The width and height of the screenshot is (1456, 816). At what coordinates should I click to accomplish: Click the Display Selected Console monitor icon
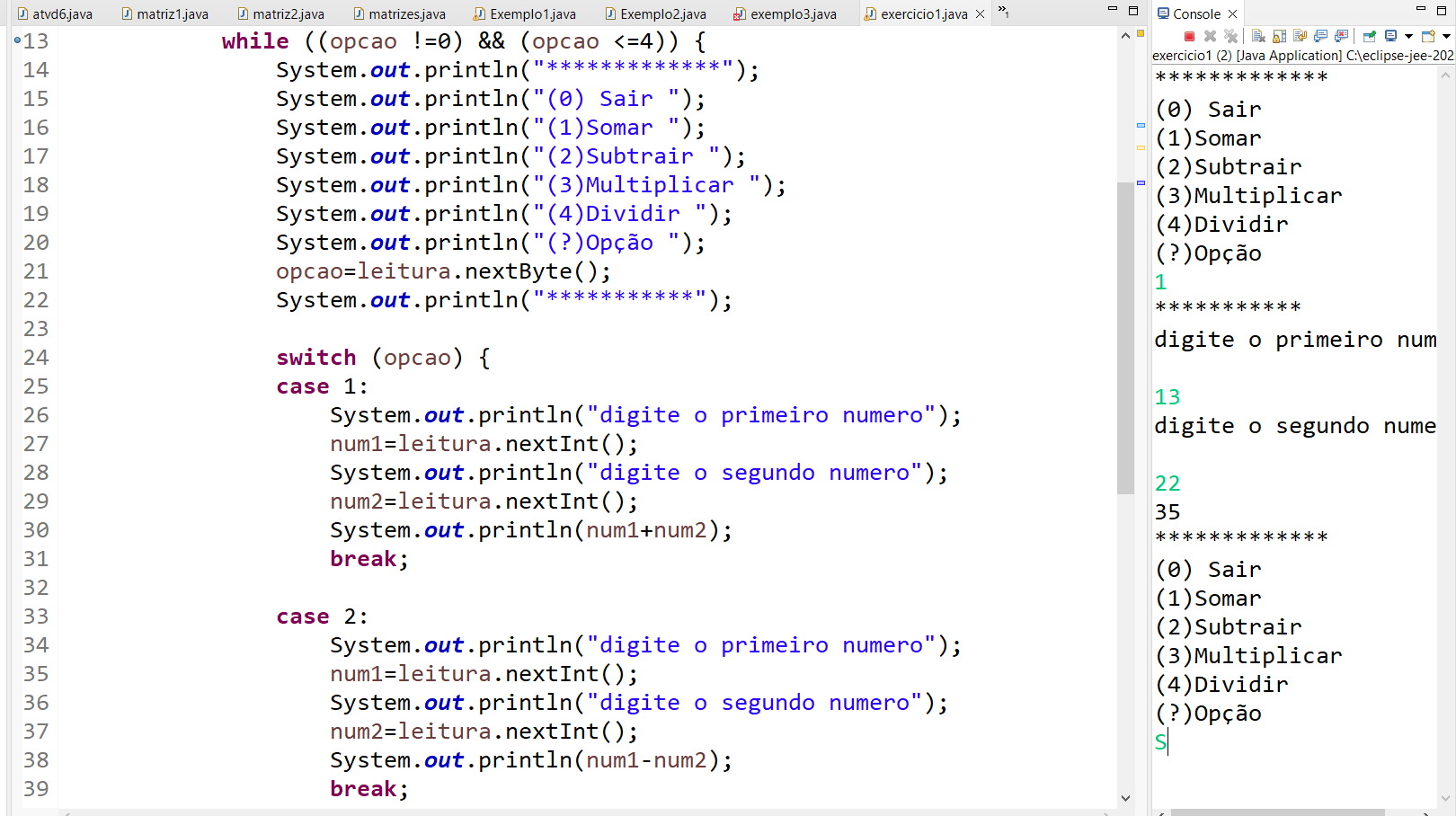coord(1391,36)
